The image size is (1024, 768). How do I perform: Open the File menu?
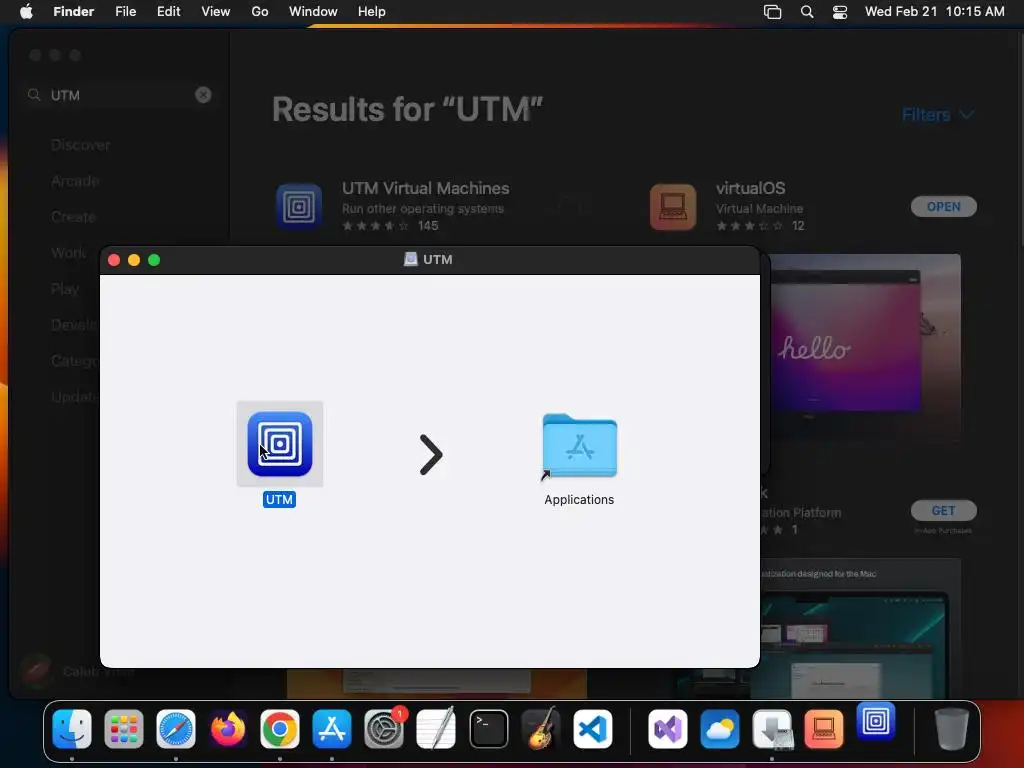[x=125, y=12]
